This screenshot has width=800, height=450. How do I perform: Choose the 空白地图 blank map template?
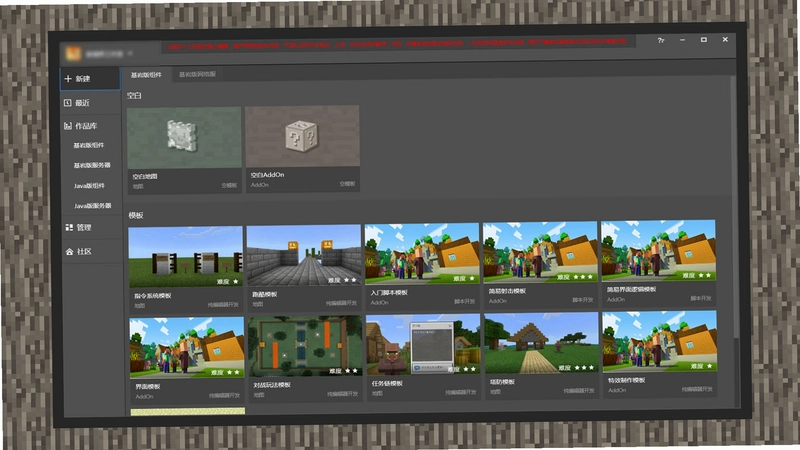tap(184, 150)
